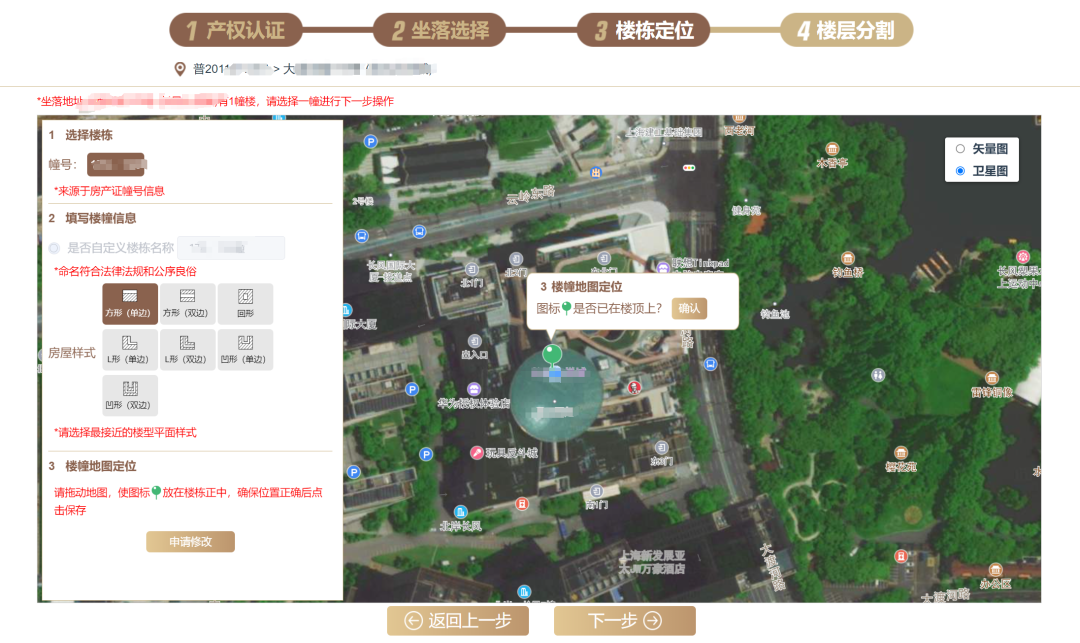Viewport: 1080px width, 643px height.
Task: Click 返回上一步 to go back
Action: 457,621
